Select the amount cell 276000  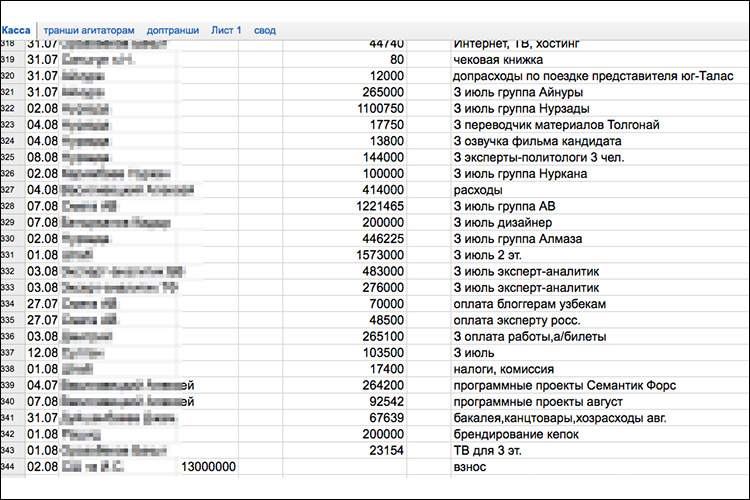(344, 288)
